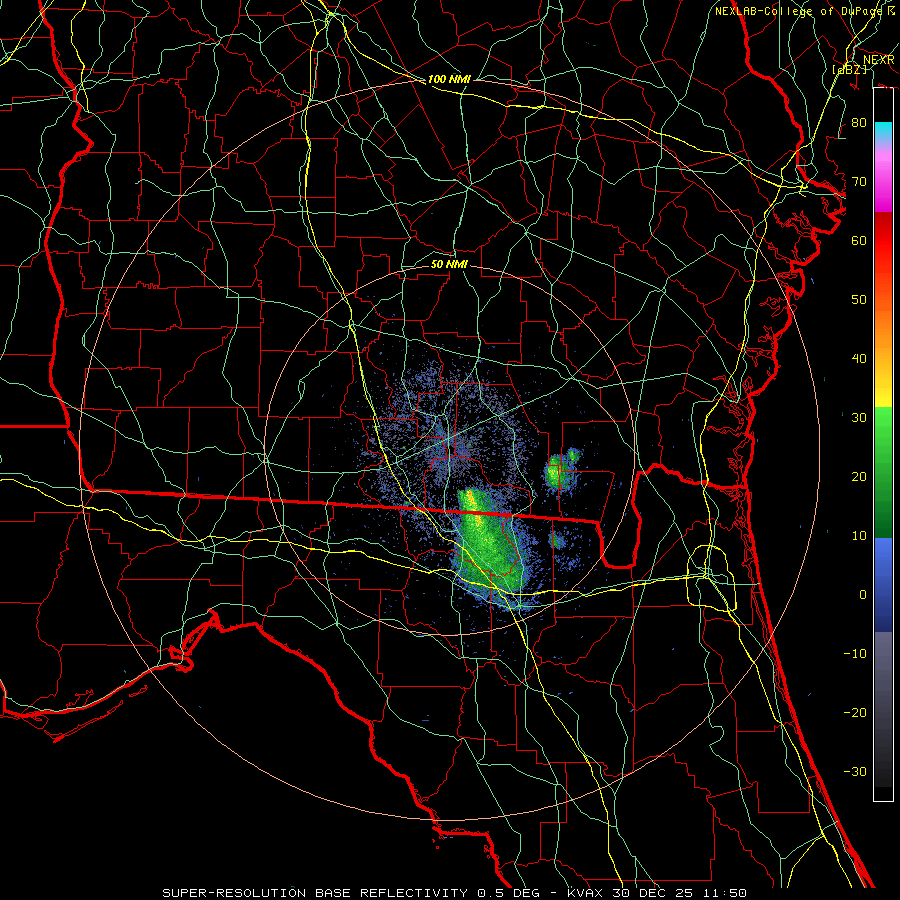Click the 'SUPER-RESOLUTION BASE REFLECTIVITY' caption text

tap(315, 893)
